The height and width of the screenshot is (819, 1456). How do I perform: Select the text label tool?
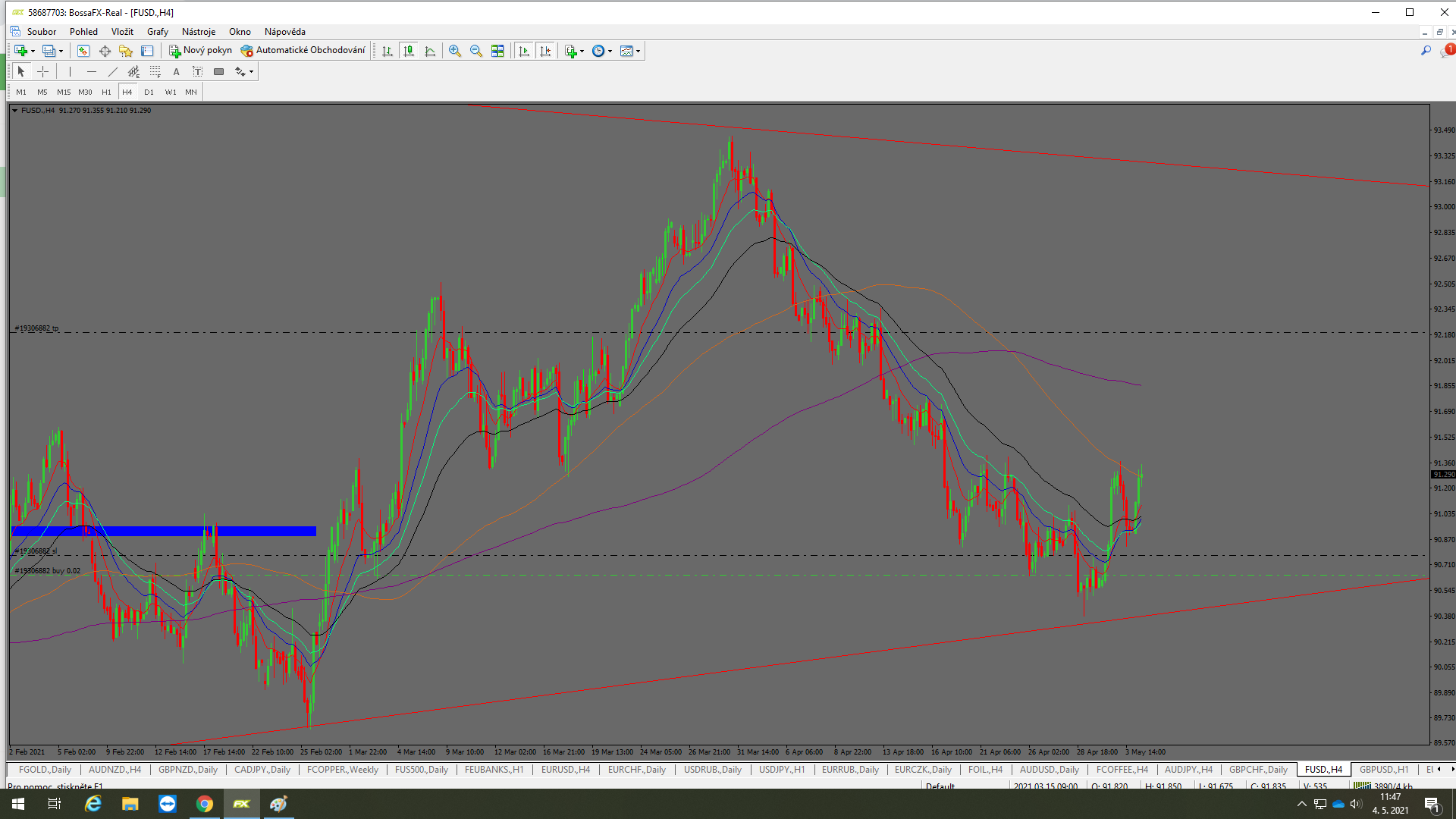[198, 71]
